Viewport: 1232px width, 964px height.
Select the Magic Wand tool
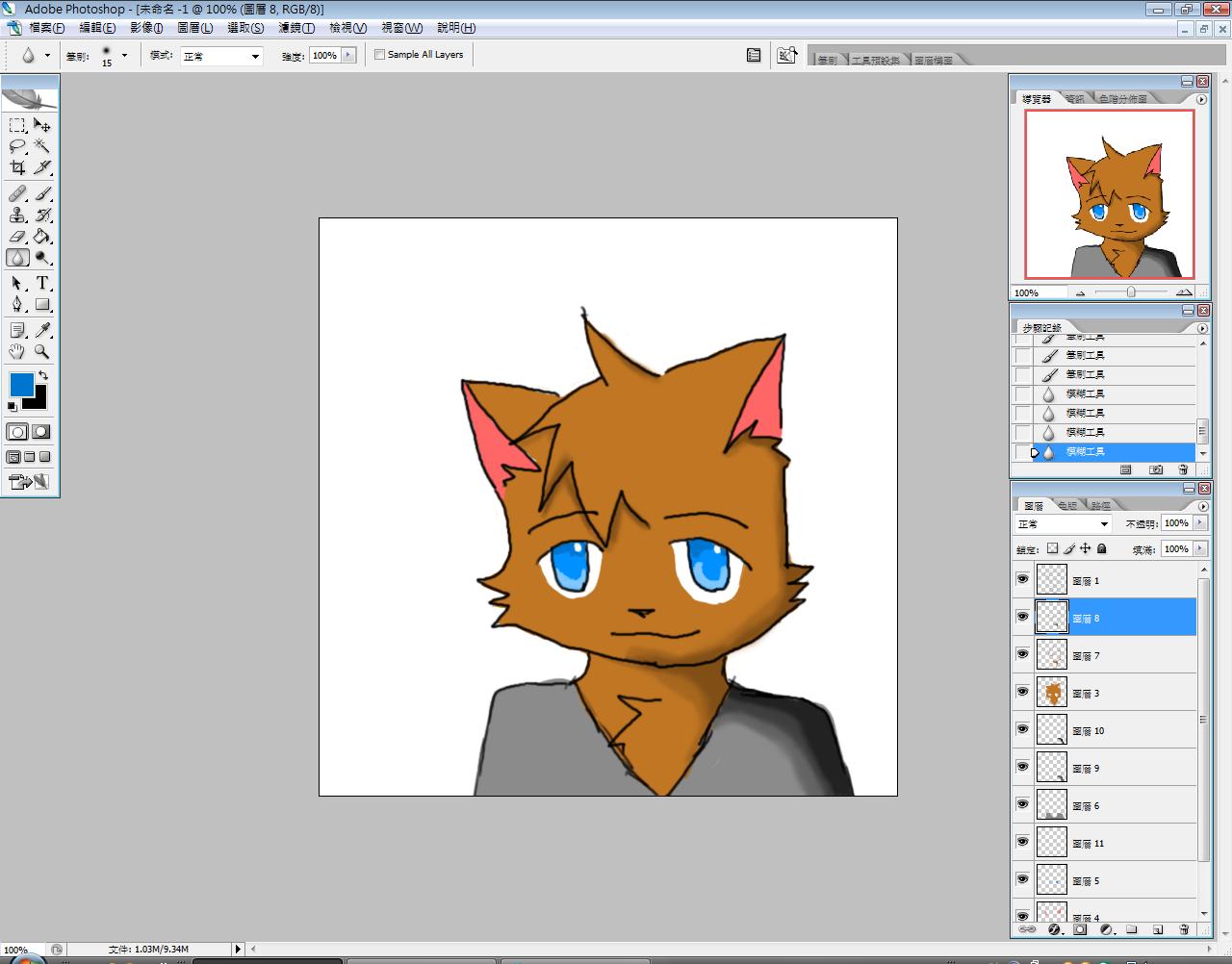pos(42,146)
